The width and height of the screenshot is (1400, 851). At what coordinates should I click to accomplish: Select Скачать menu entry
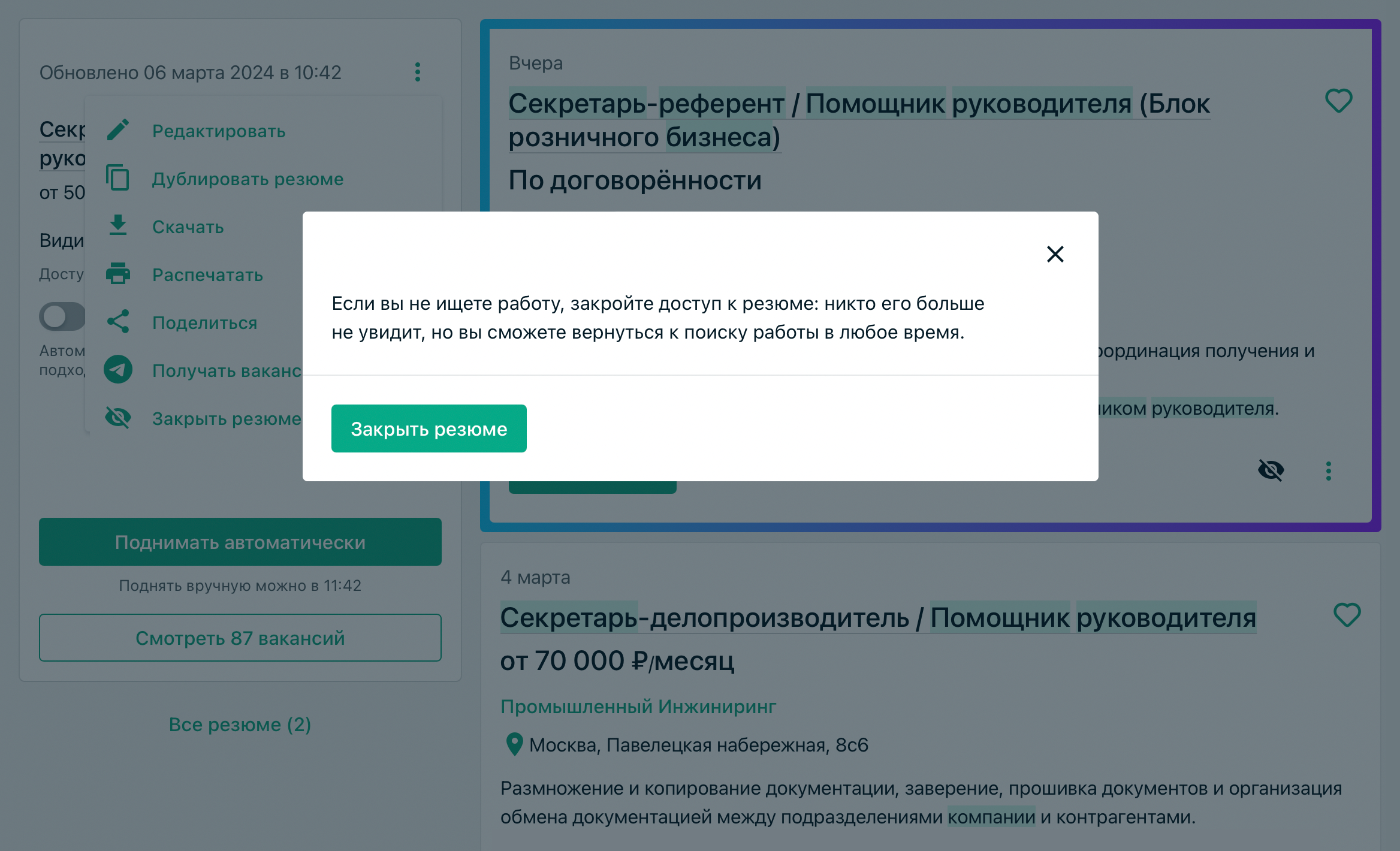(x=188, y=227)
